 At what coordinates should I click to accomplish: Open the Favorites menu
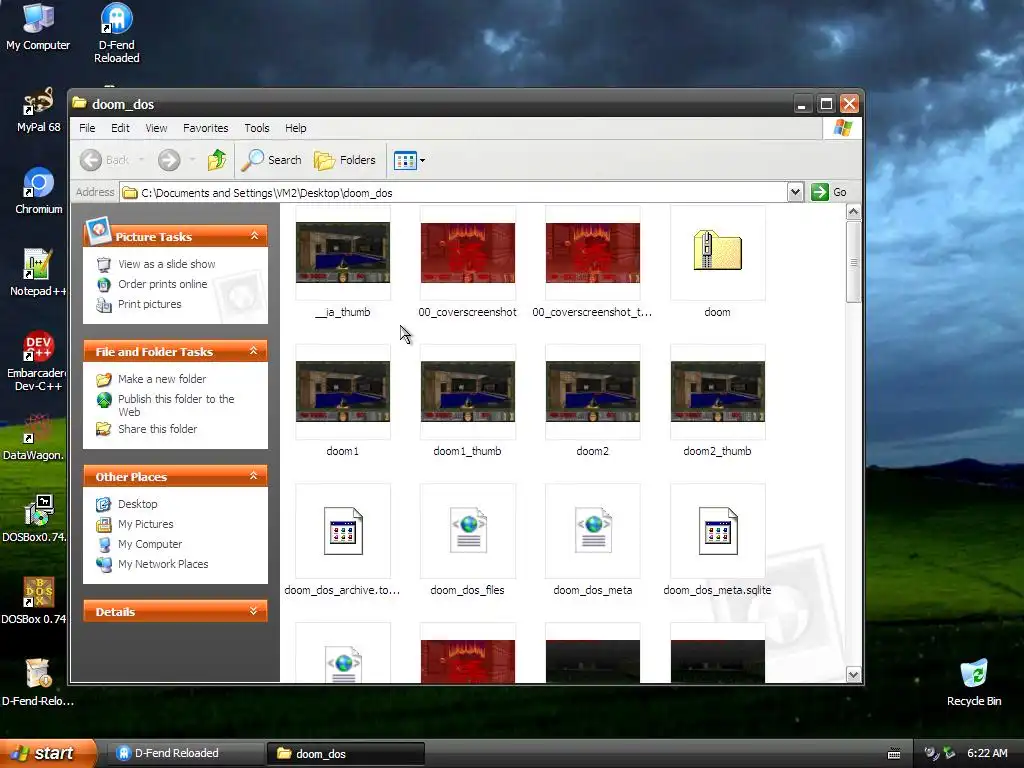pyautogui.click(x=206, y=128)
